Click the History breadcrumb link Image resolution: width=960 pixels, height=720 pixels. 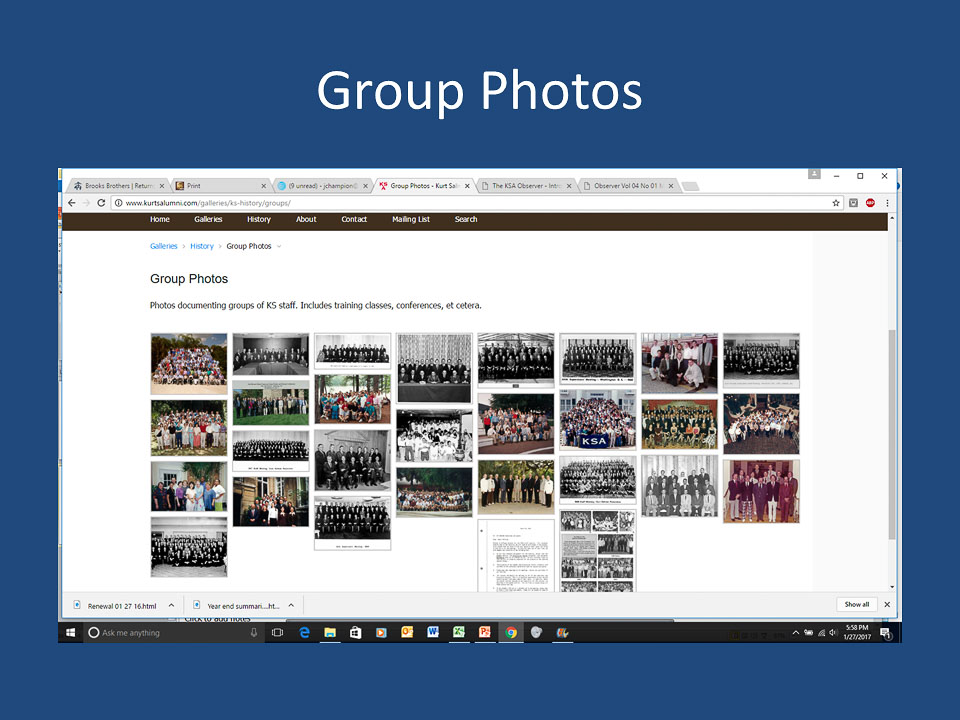click(x=202, y=246)
